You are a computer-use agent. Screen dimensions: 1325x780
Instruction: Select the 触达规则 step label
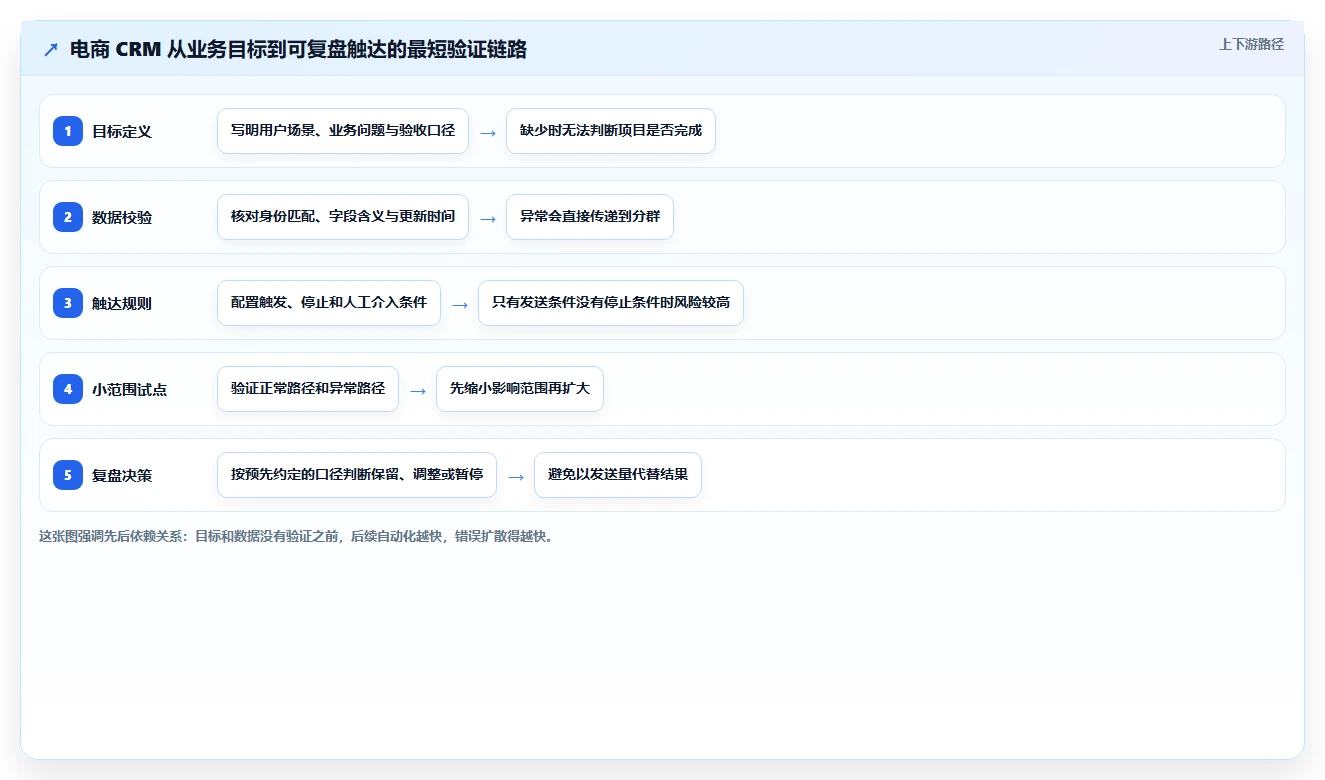tap(122, 303)
